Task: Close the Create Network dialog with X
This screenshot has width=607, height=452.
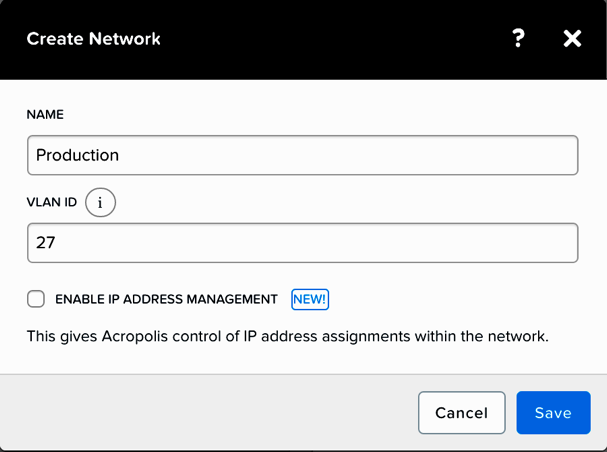Action: [572, 39]
